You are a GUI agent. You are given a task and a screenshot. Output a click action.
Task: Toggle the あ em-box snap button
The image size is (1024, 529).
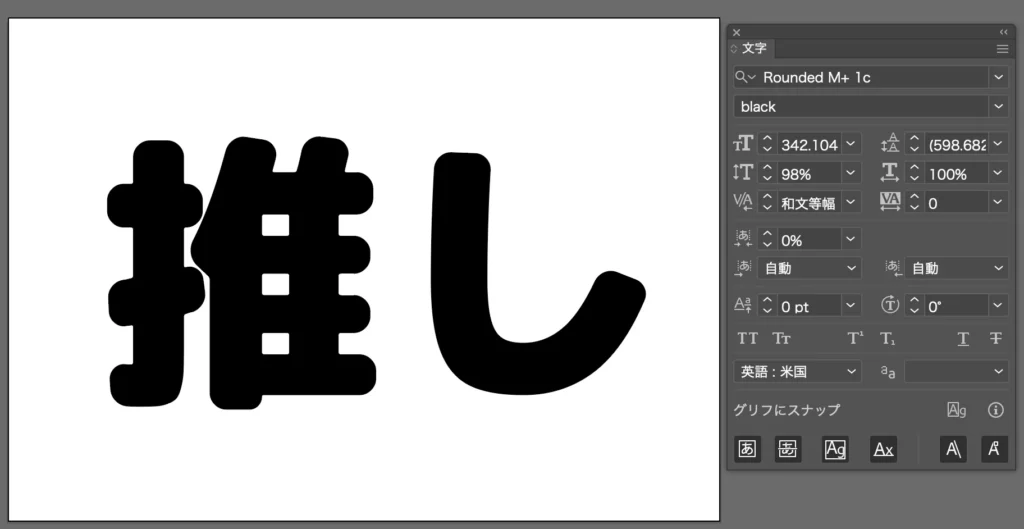[x=748, y=449]
